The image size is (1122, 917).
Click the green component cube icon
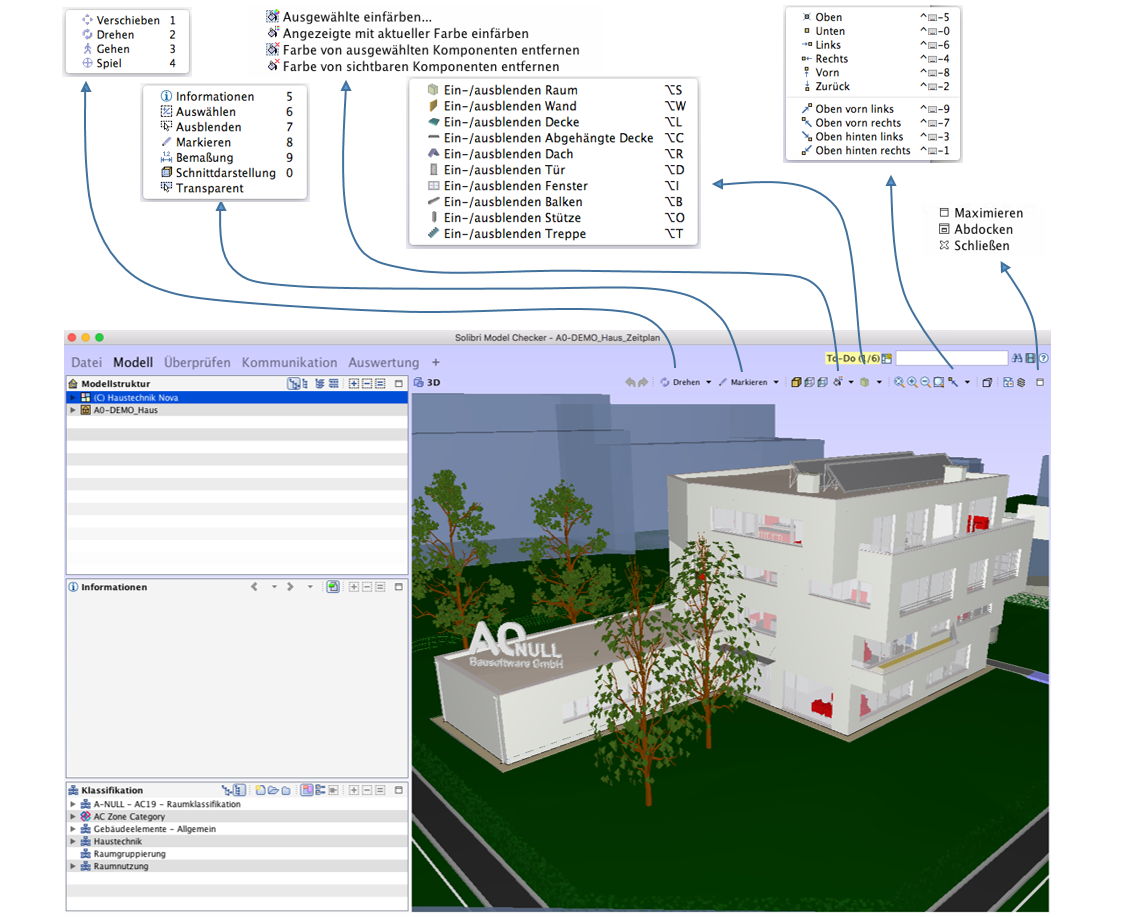point(864,383)
